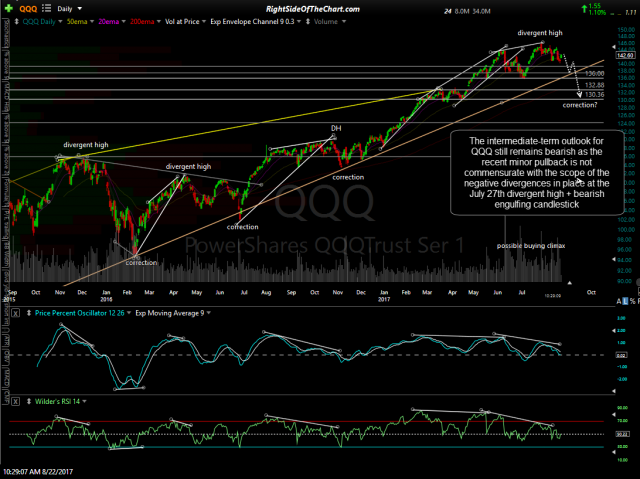Viewport: 640px width, 479px height.
Task: Expand the QQQ Daily dropdown arrow
Action: point(60,22)
